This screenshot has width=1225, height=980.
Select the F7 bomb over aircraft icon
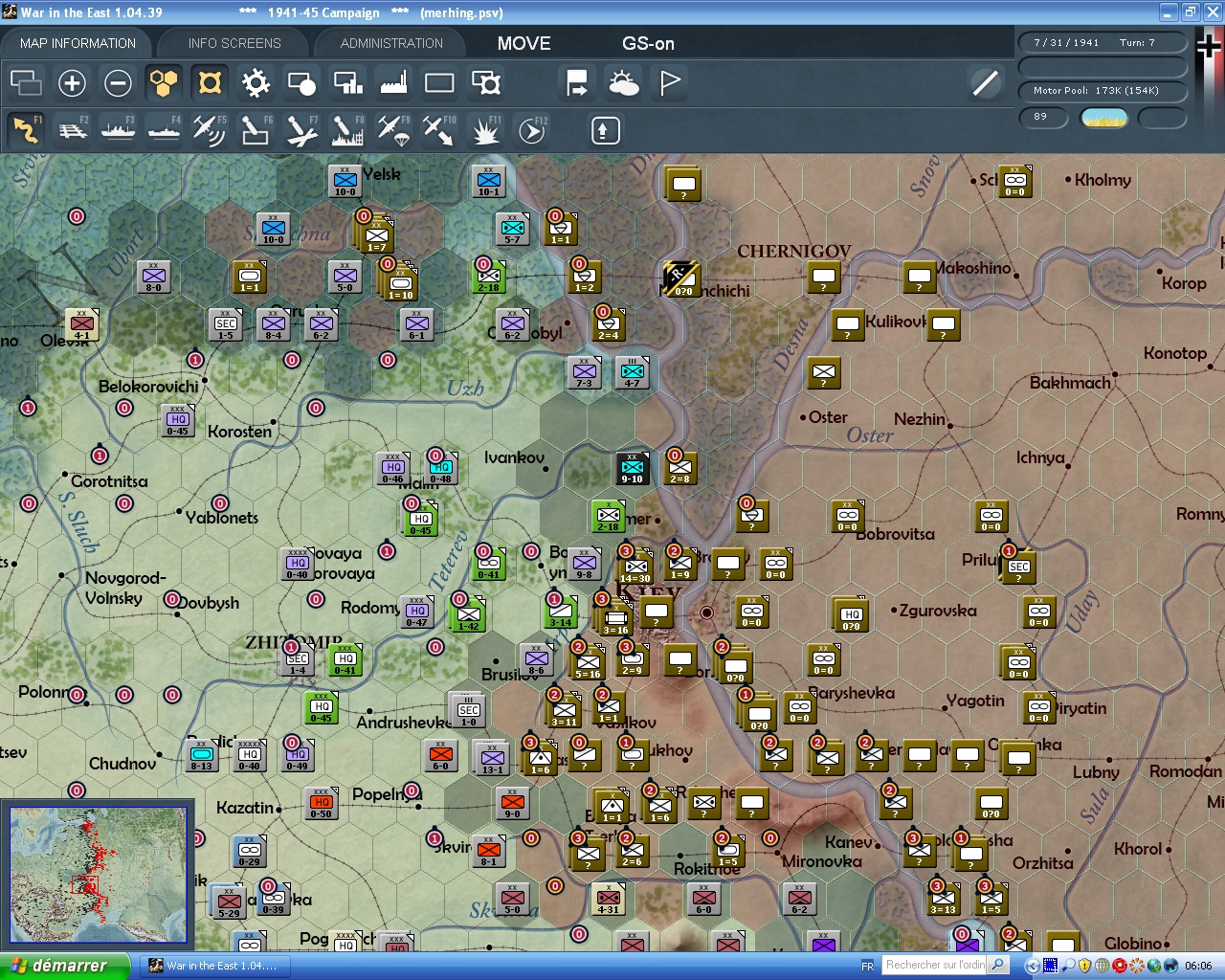coord(301,129)
